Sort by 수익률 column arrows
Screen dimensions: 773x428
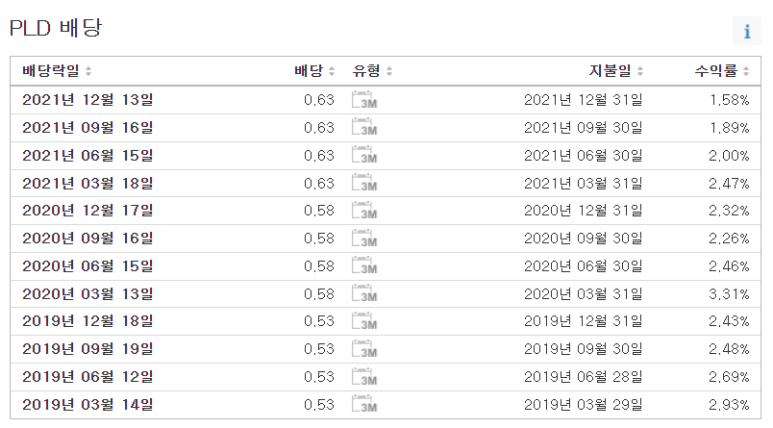pyautogui.click(x=746, y=71)
